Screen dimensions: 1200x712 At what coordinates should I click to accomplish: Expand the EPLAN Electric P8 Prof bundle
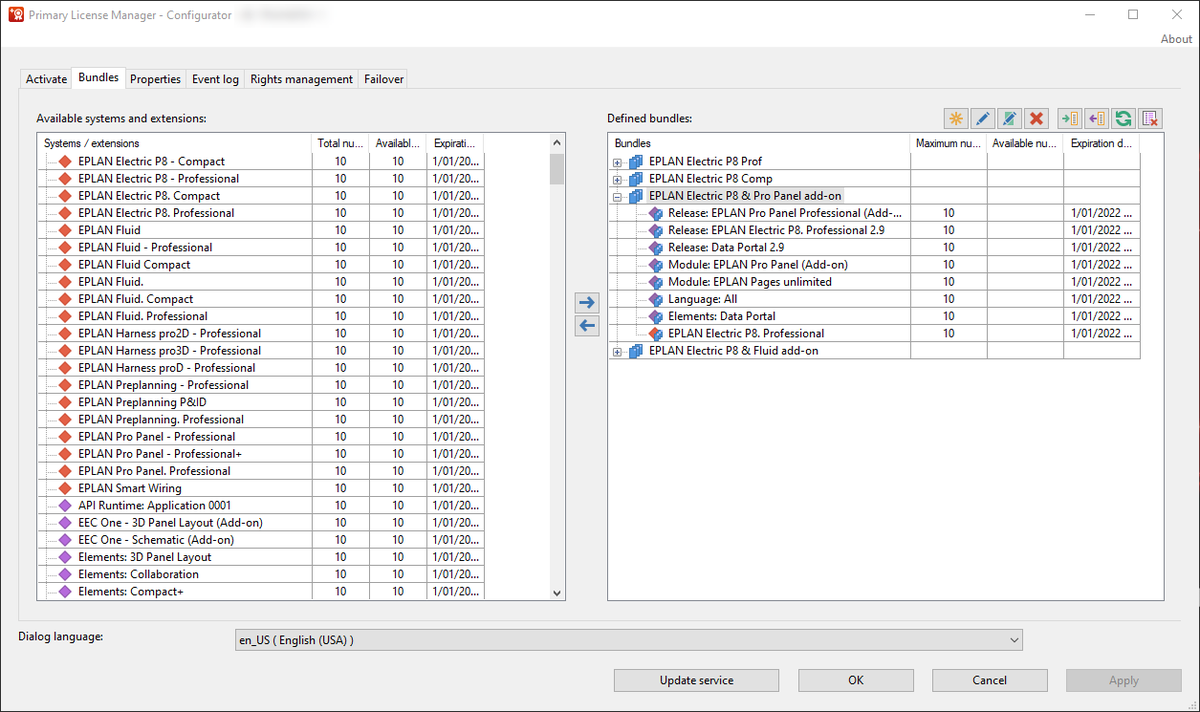pos(618,162)
